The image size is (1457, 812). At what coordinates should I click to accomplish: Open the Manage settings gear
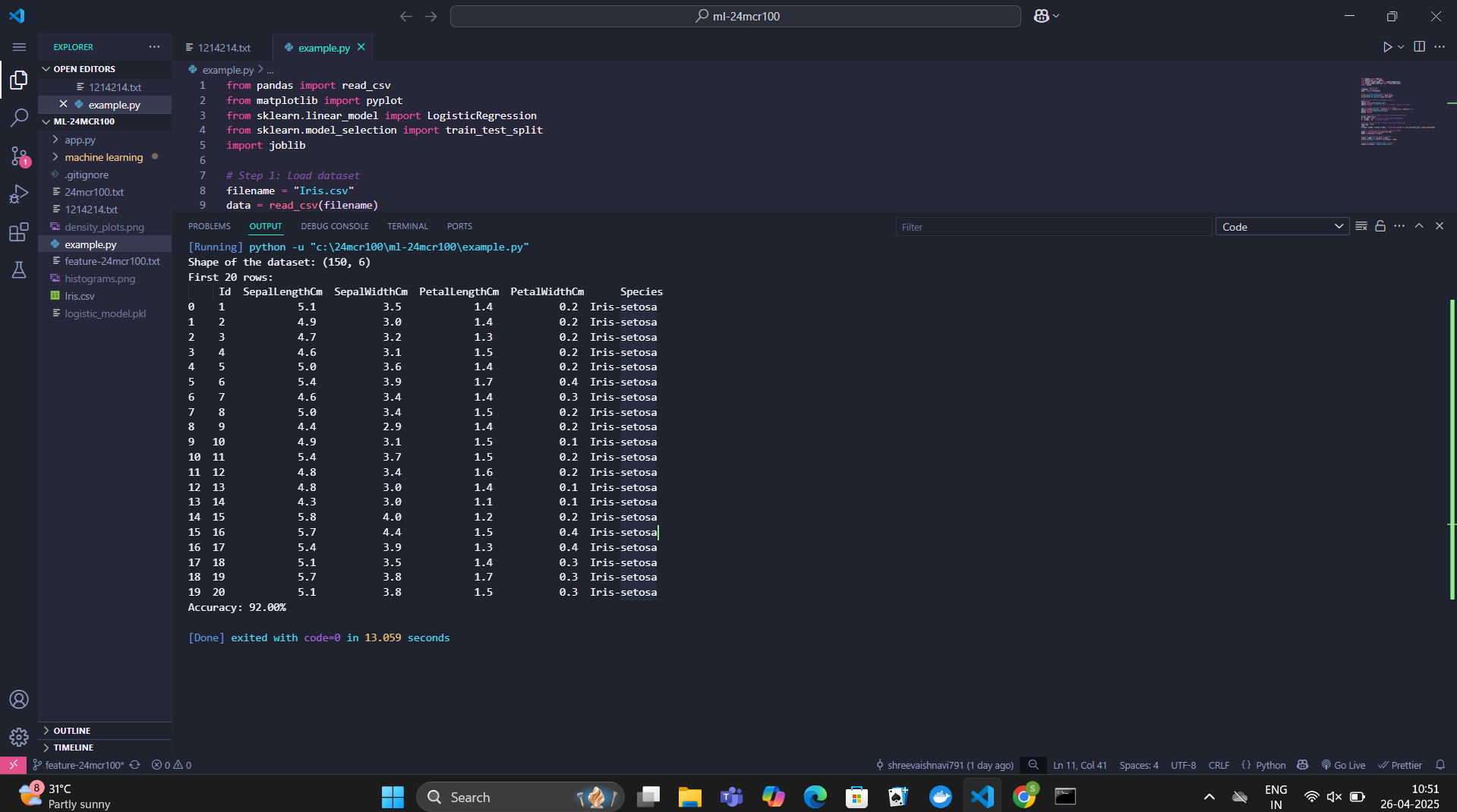[19, 737]
